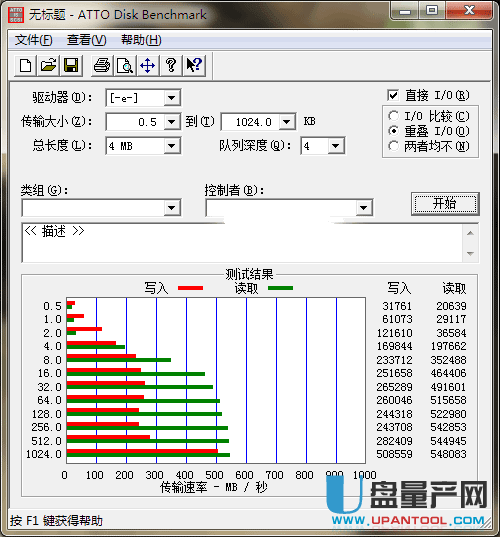The height and width of the screenshot is (537, 500).
Task: Expand the 控制者 controller dropdown
Action: pyautogui.click(x=364, y=208)
